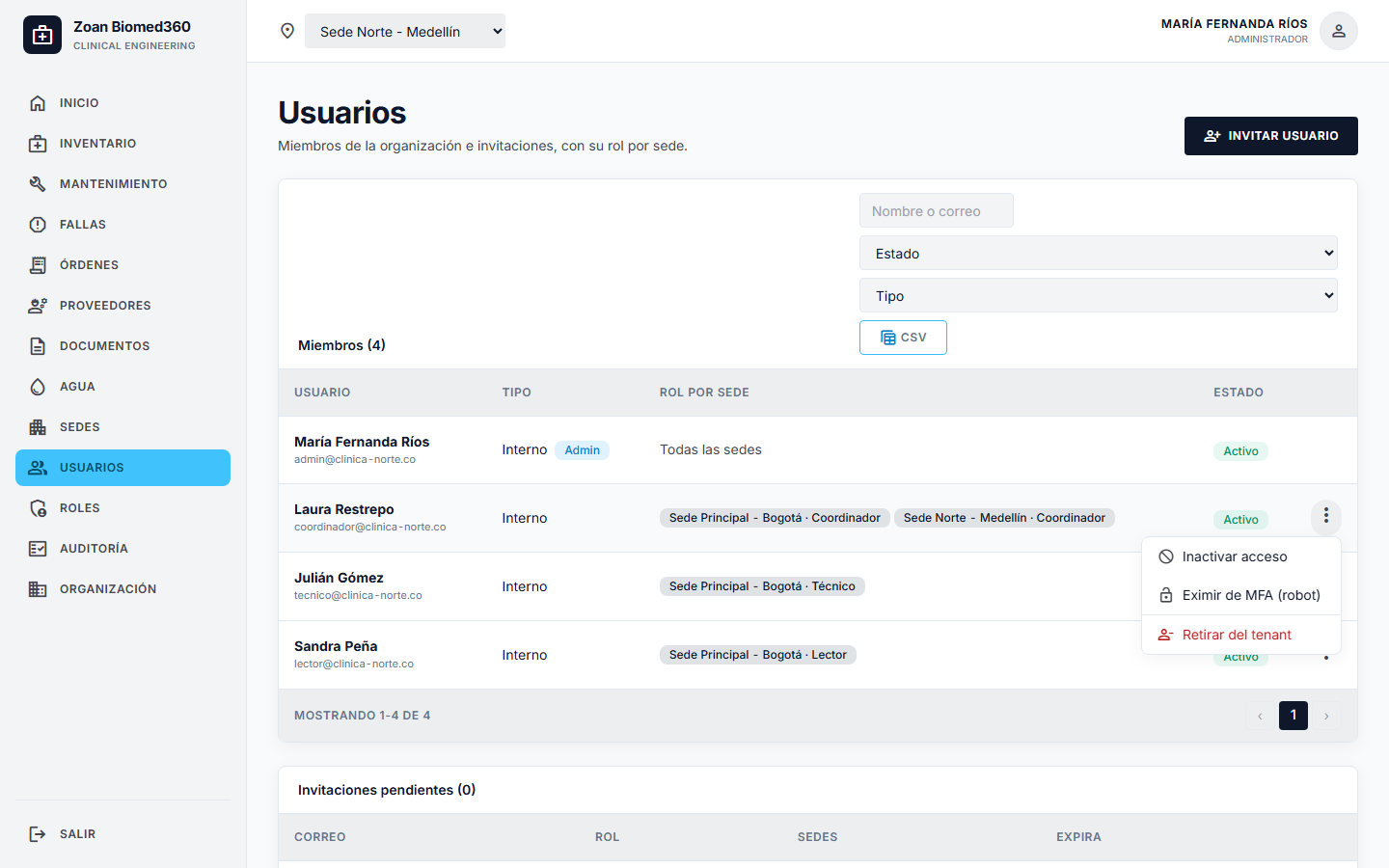
Task: Click the Miembros (4) label
Action: click(341, 345)
